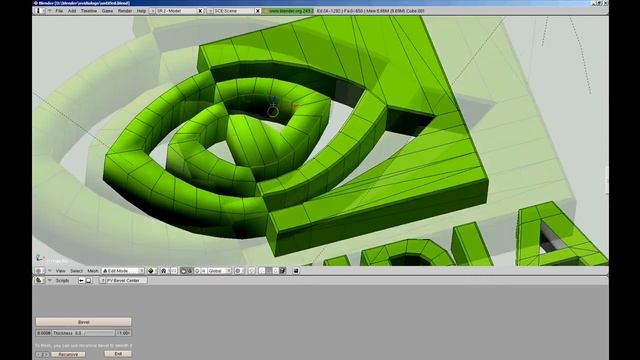
Task: Enable the translate manipulator triangle icon
Action: pyautogui.click(x=190, y=271)
